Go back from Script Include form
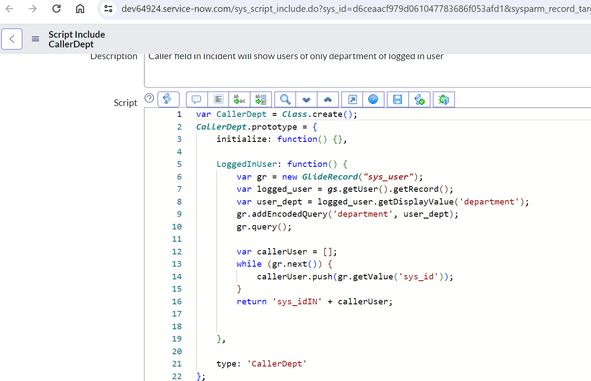The image size is (591, 381). (x=12, y=39)
